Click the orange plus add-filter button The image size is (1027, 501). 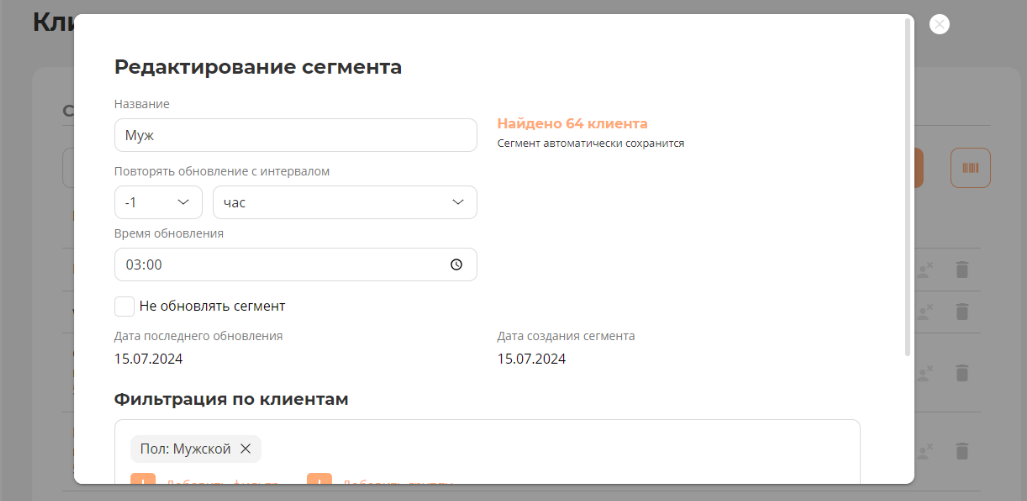[143, 480]
